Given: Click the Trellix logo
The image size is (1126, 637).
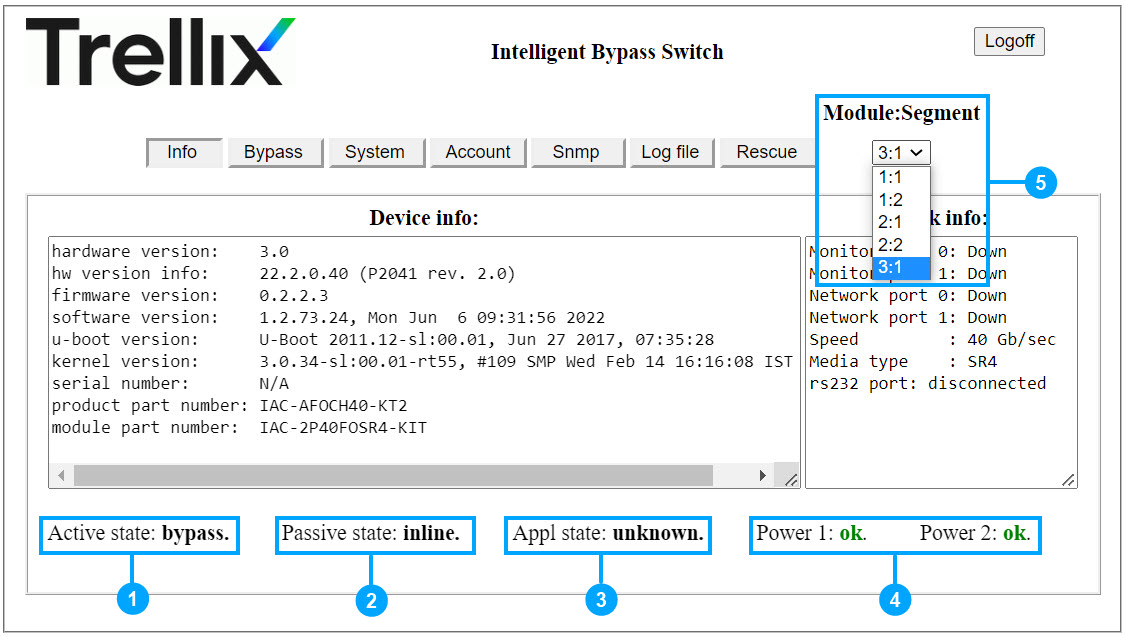Looking at the screenshot, I should [160, 52].
